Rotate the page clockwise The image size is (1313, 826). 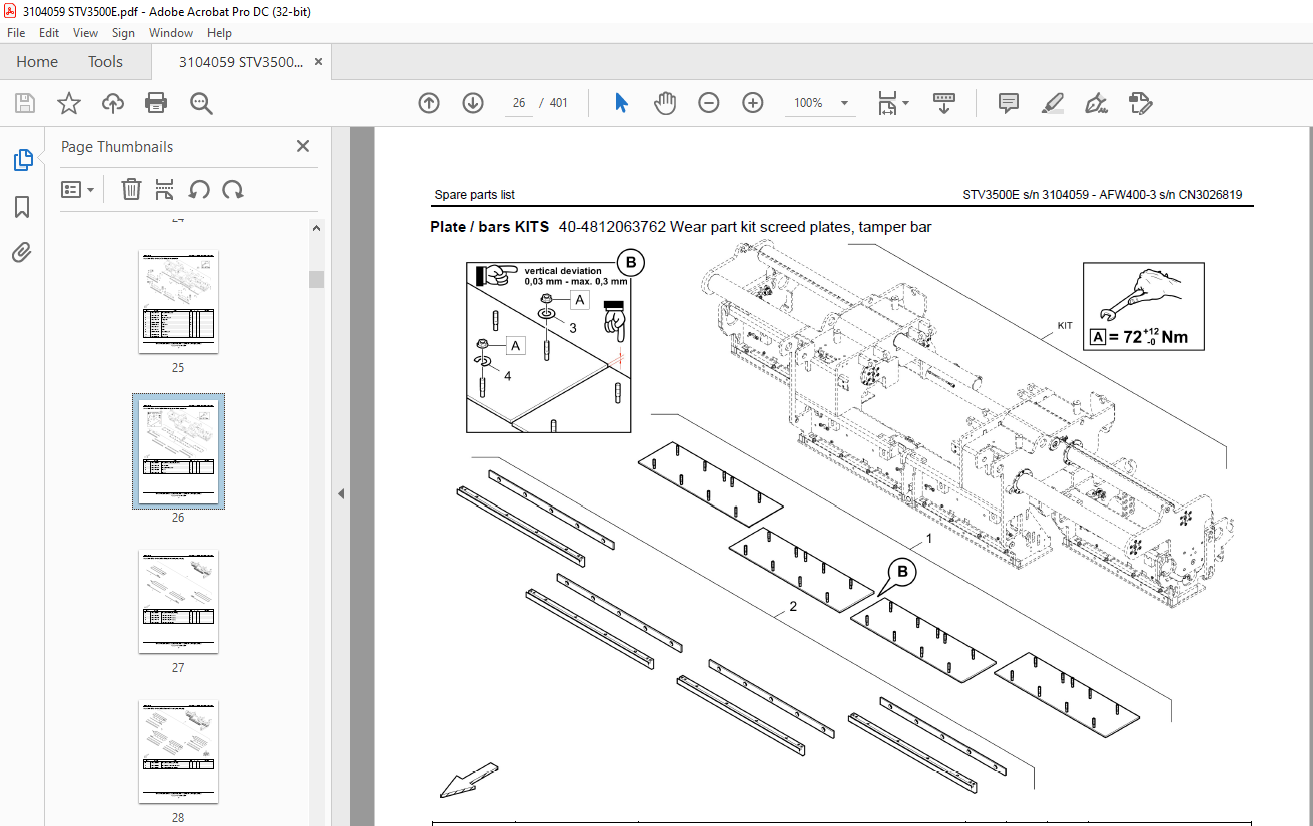[x=233, y=189]
